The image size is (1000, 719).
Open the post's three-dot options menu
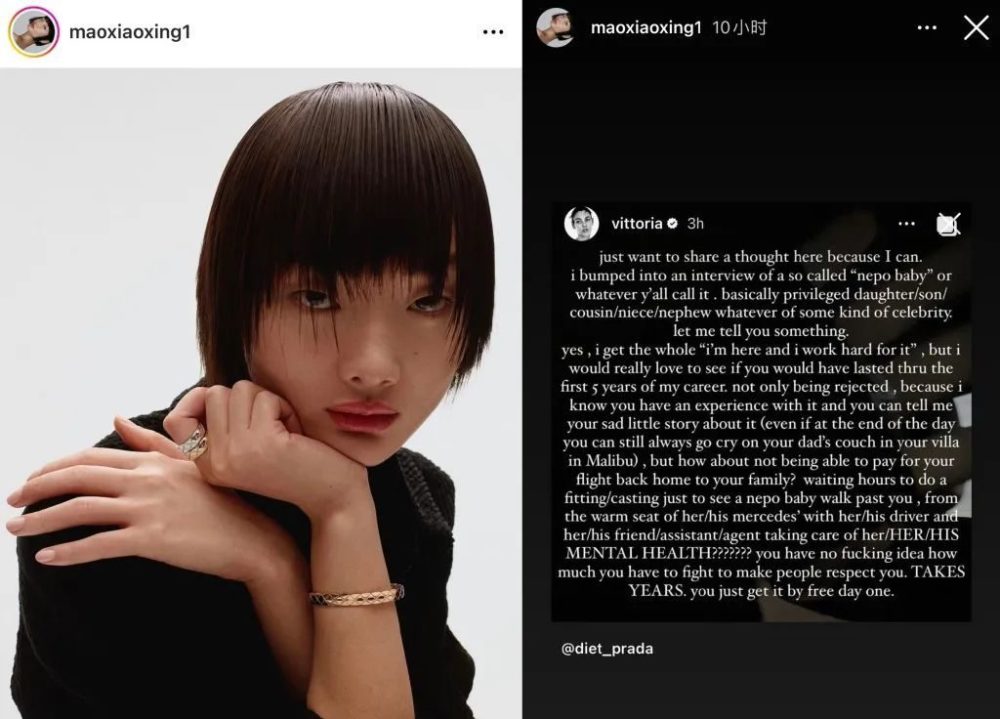[x=493, y=32]
